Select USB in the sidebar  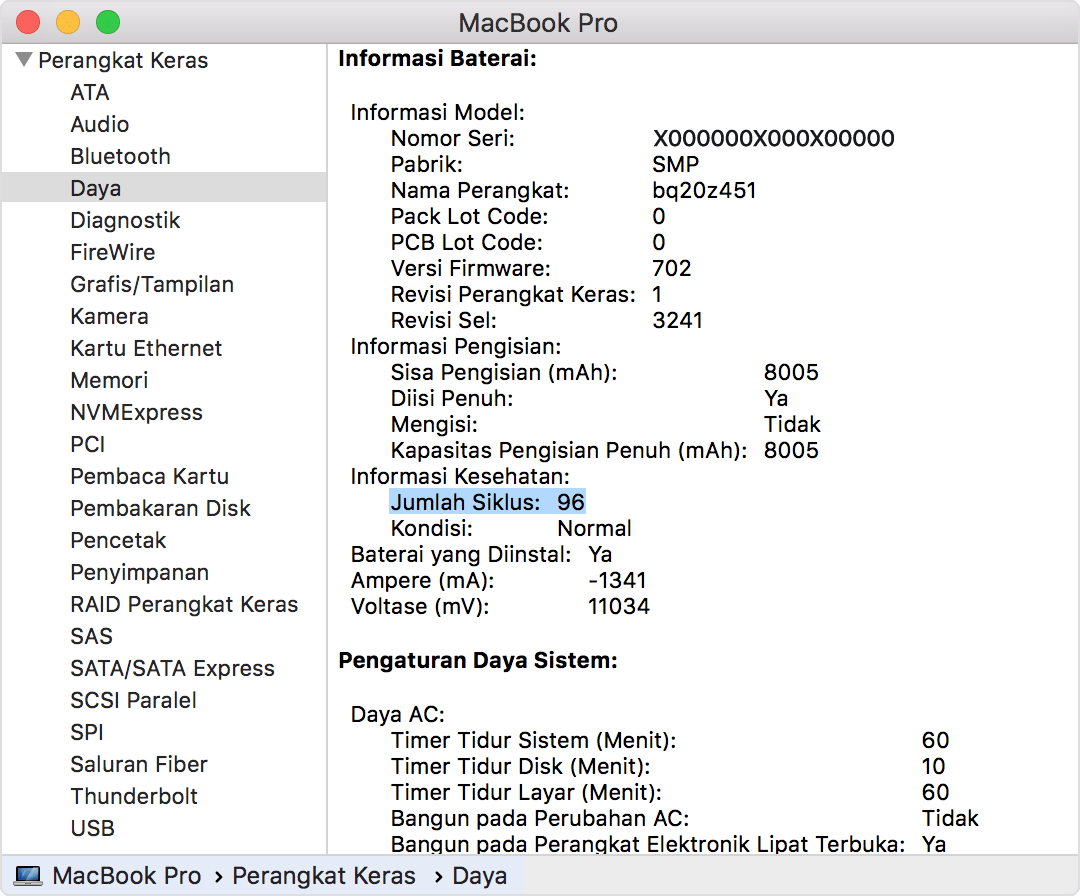(x=92, y=828)
